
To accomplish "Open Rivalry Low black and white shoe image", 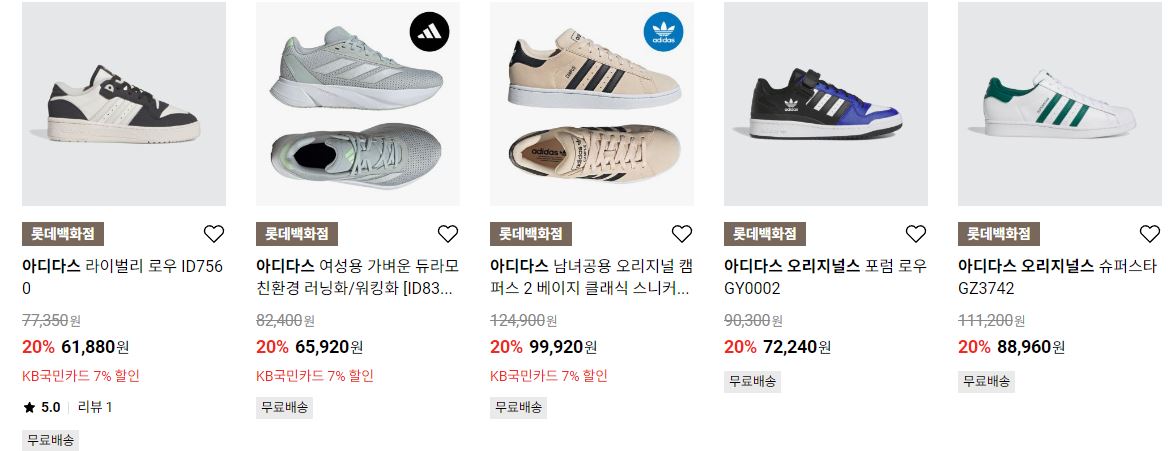I will coord(124,104).
